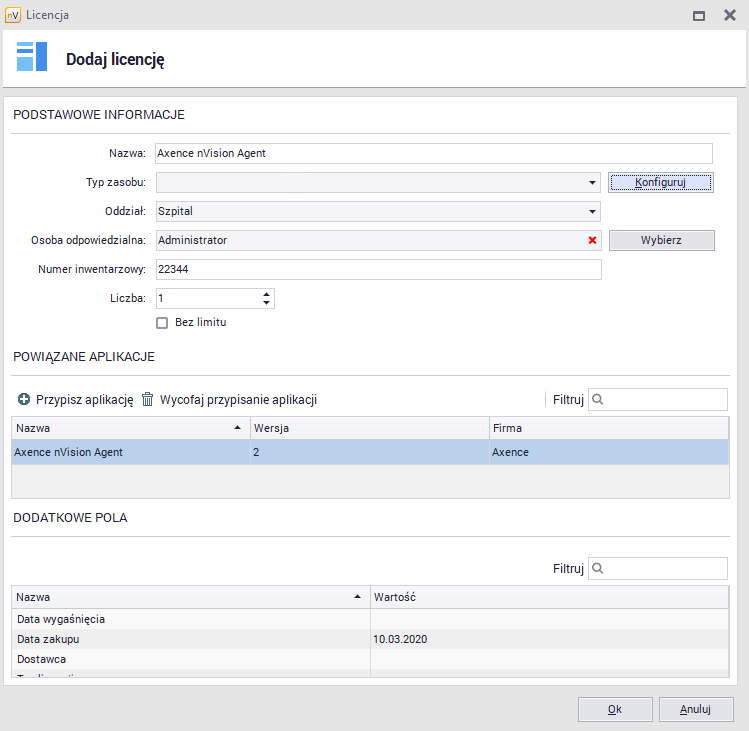Screen dimensions: 749x731
Task: Expand the Oddział dropdown list
Action: coord(592,212)
